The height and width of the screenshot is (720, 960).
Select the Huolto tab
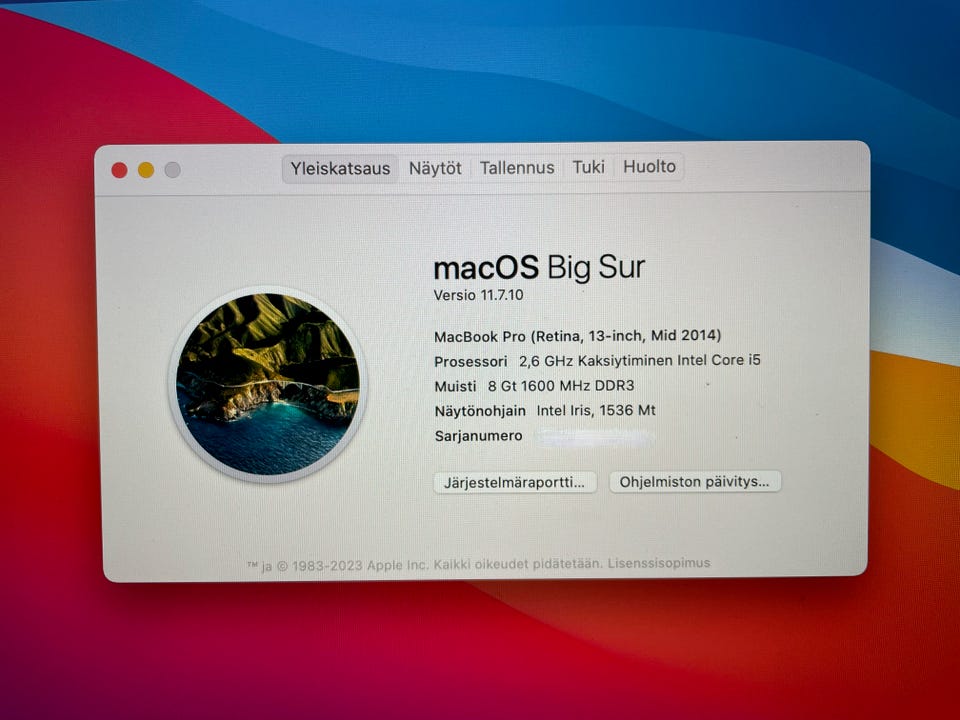649,167
